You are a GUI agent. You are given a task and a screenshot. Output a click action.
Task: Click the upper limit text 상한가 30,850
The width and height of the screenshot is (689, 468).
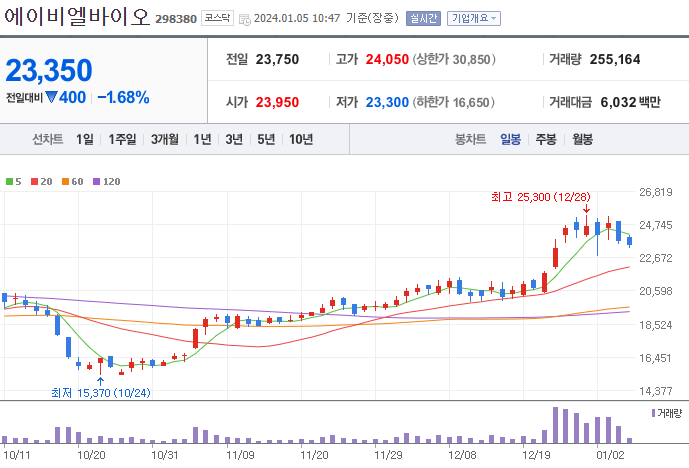pos(454,59)
